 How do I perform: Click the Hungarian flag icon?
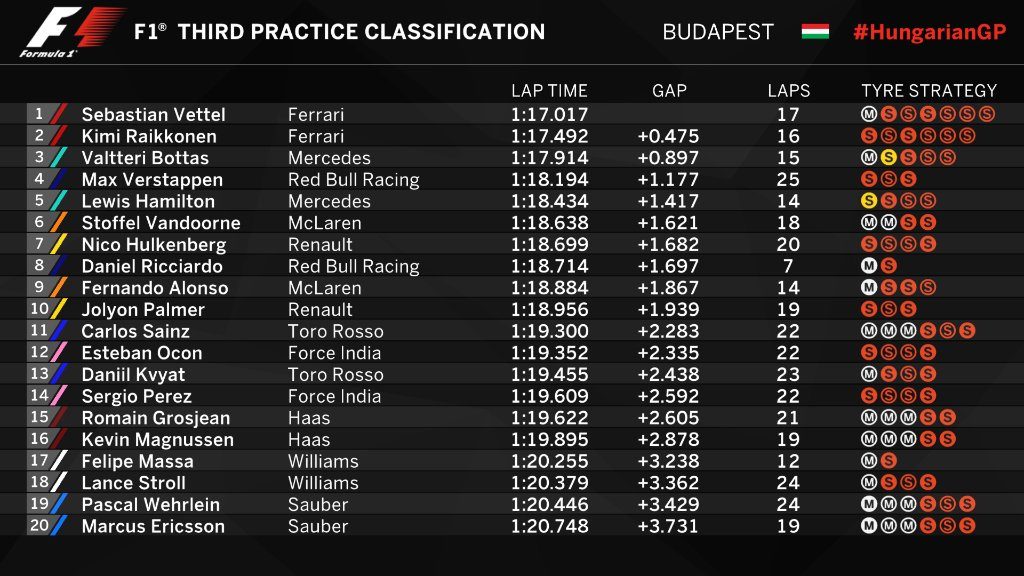(815, 31)
